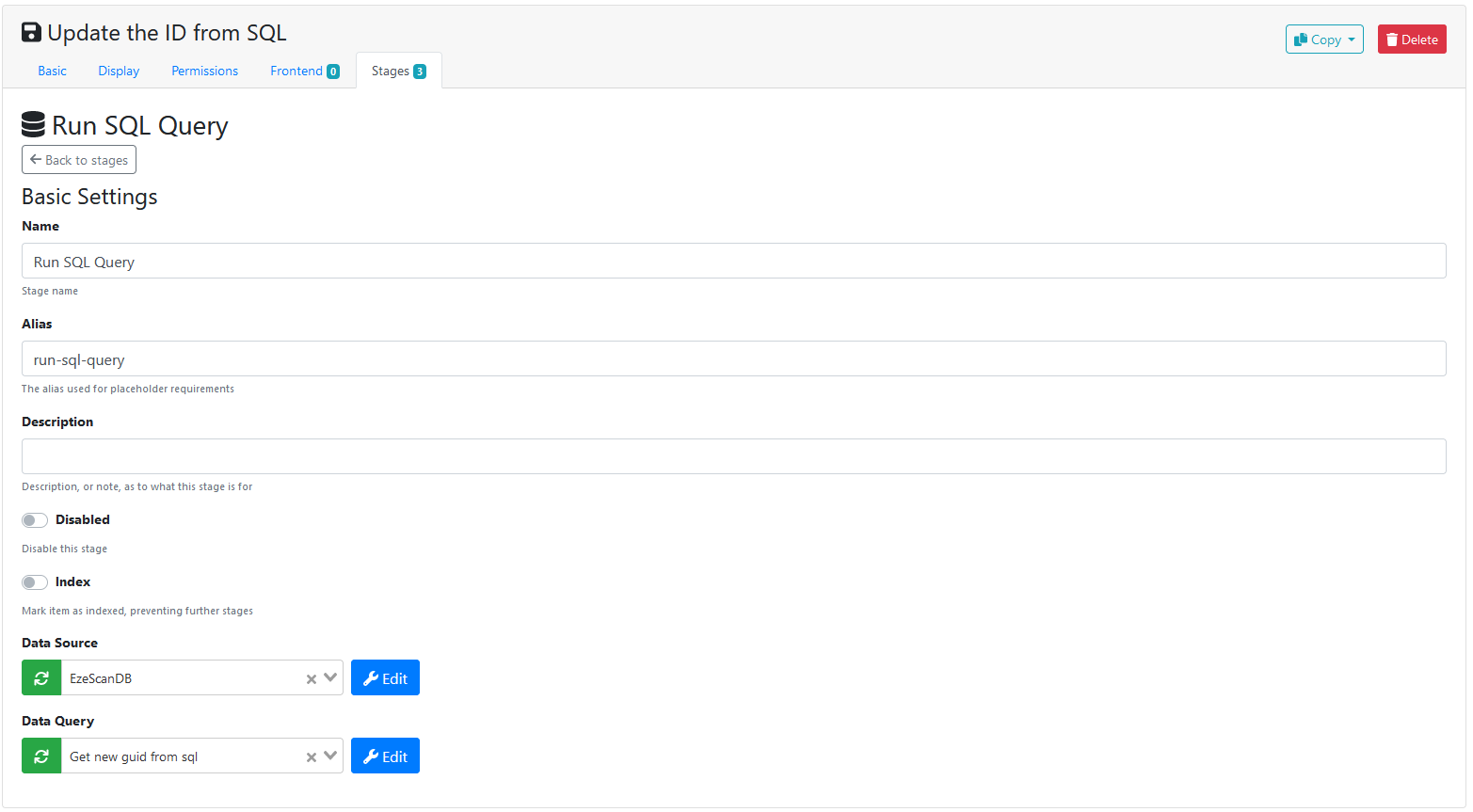
Task: Expand the Data Source dropdown arrow
Action: [330, 677]
